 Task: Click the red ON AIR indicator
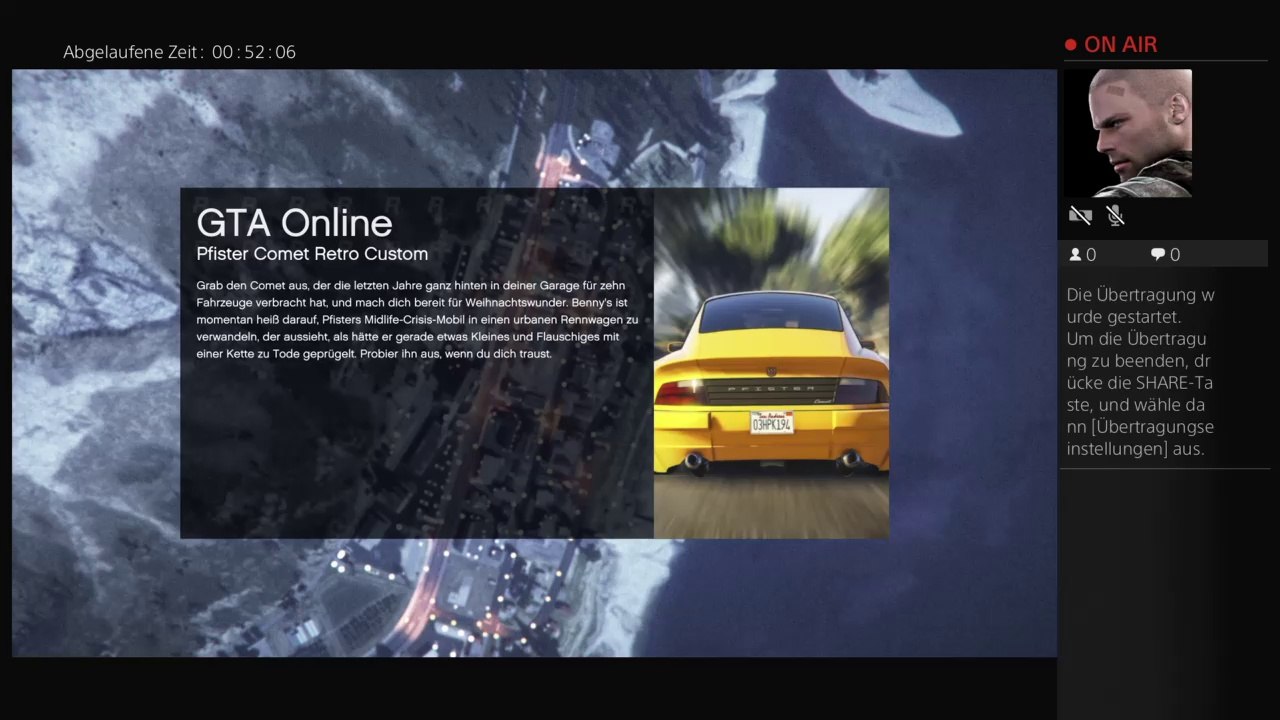click(1111, 44)
